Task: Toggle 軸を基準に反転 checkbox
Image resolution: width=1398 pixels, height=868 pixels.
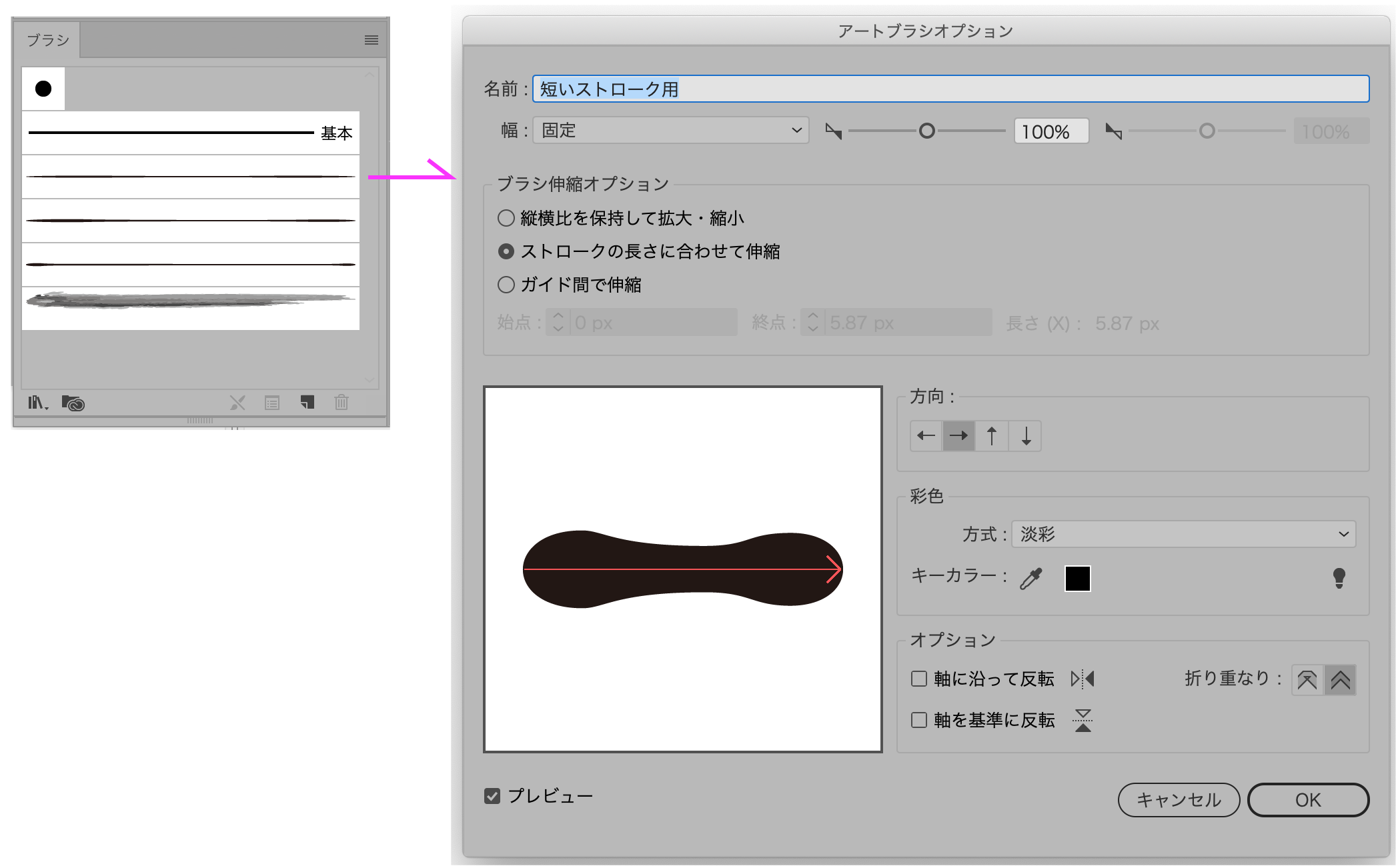Action: pos(919,720)
